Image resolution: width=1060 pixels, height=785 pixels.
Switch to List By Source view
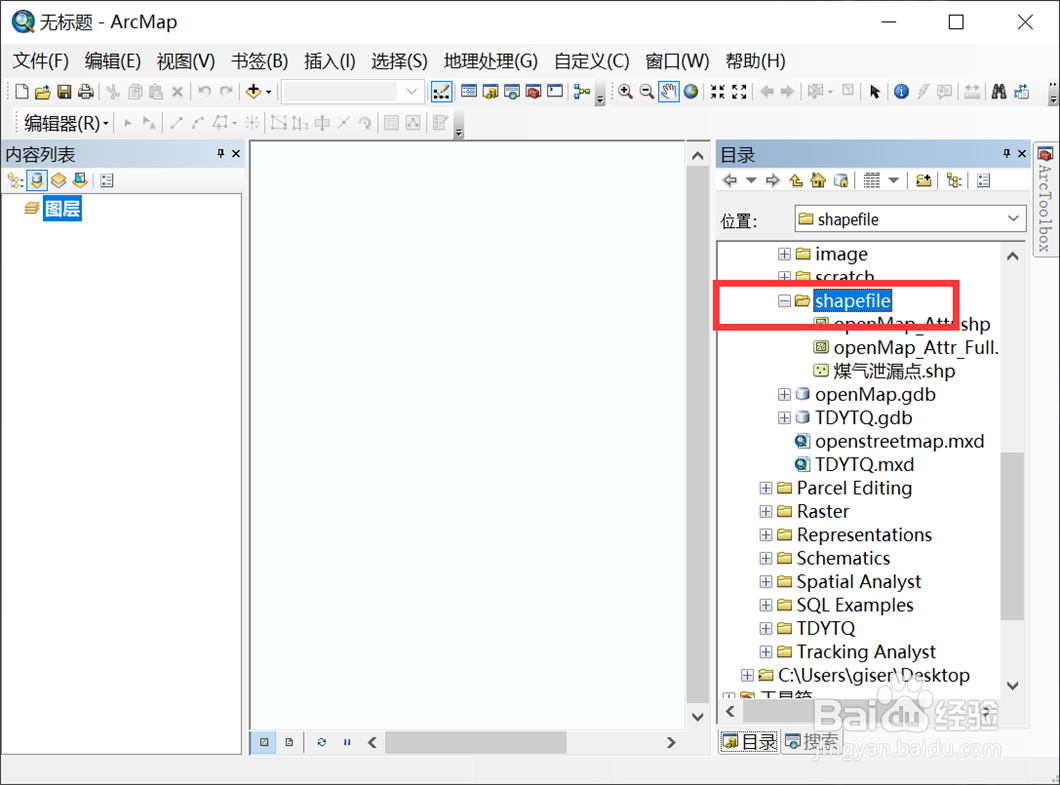tap(37, 181)
